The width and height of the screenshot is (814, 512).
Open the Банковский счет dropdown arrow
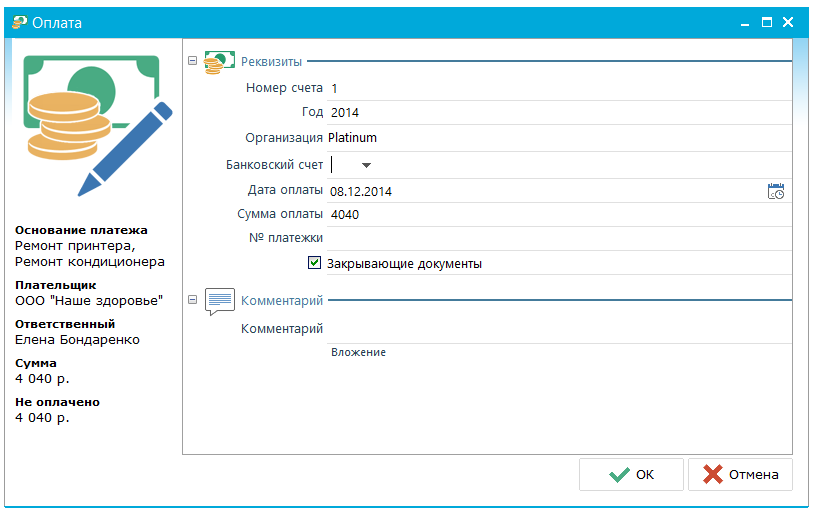pyautogui.click(x=366, y=165)
